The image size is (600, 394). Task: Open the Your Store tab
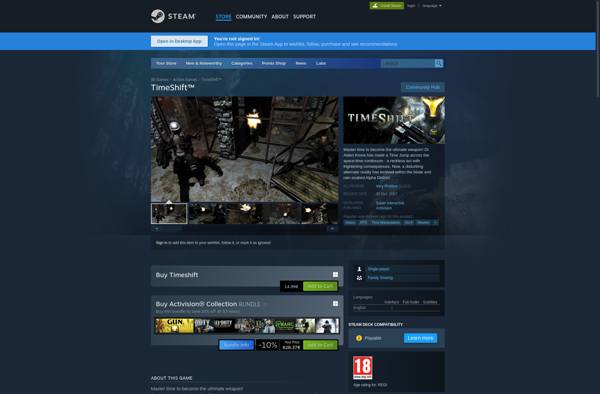click(x=166, y=63)
